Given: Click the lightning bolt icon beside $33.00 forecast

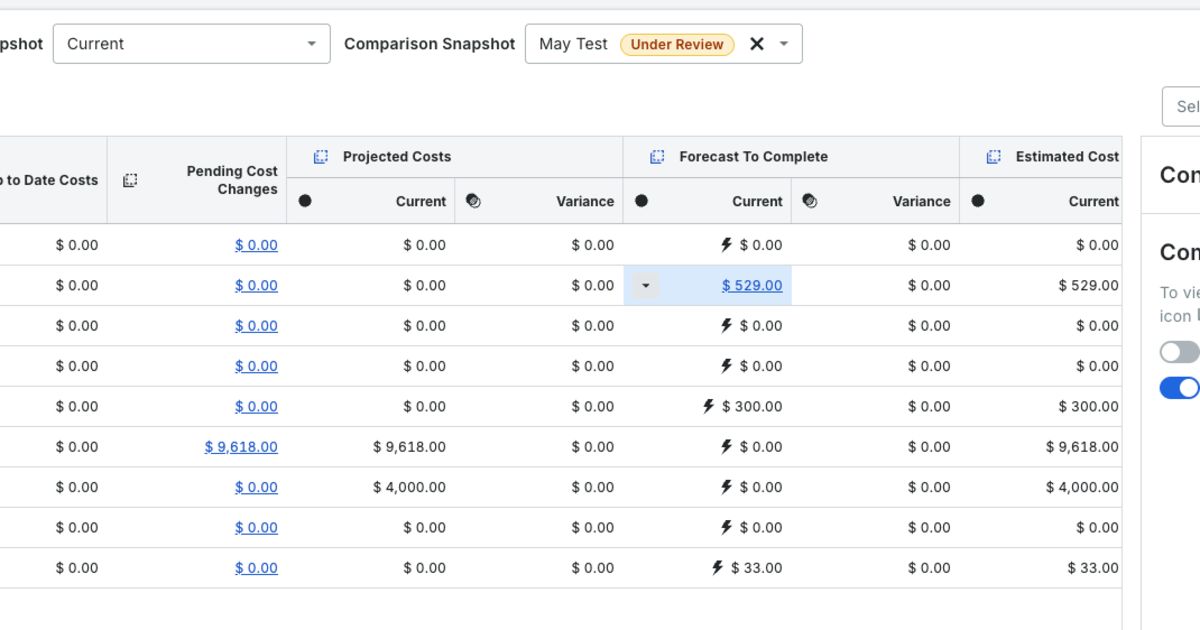Looking at the screenshot, I should point(715,567).
